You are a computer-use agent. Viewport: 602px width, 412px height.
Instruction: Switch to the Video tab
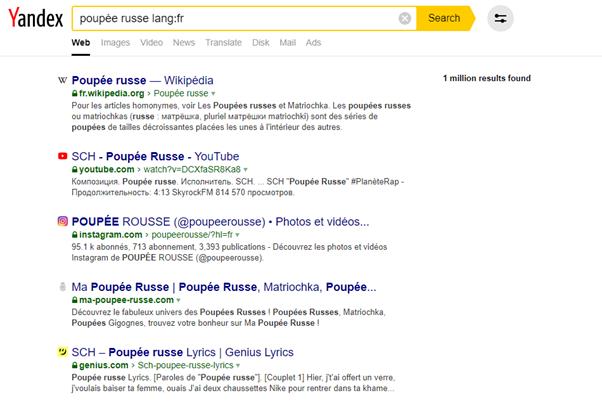(x=151, y=43)
